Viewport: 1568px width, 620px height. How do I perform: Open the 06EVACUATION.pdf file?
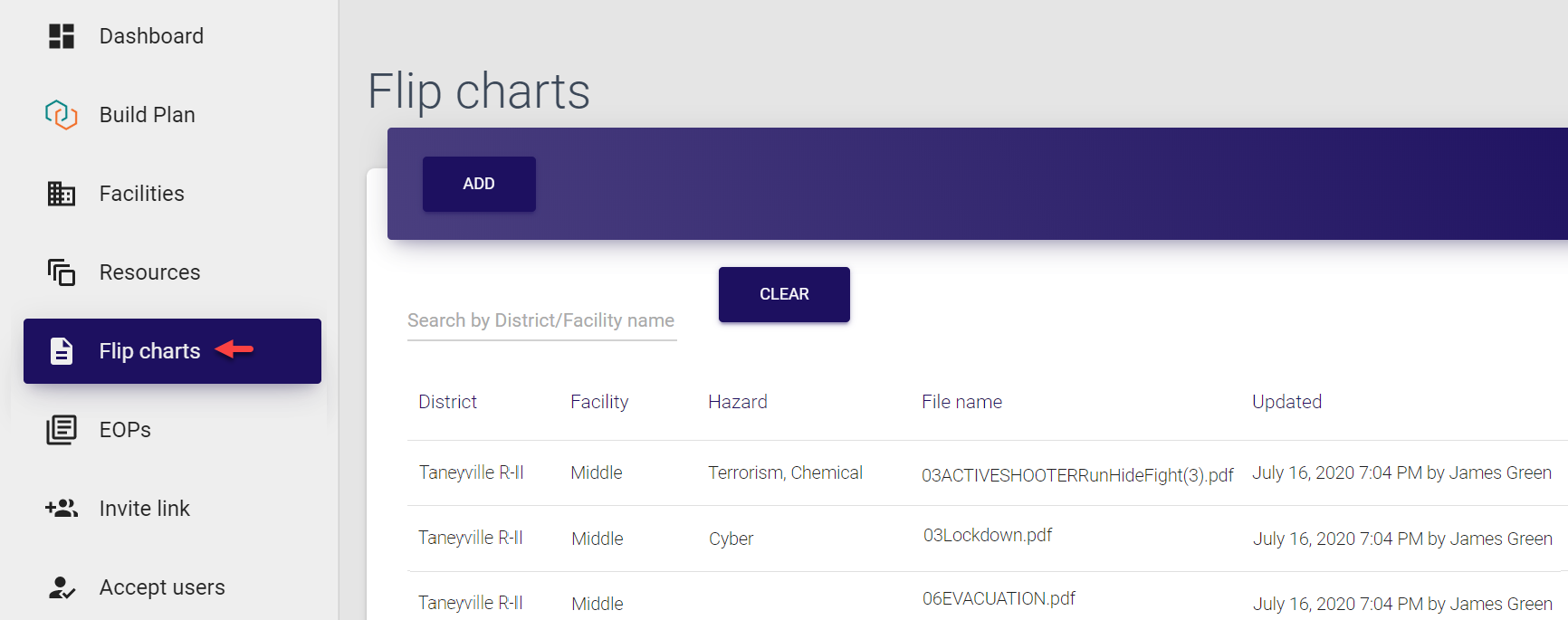(x=999, y=598)
